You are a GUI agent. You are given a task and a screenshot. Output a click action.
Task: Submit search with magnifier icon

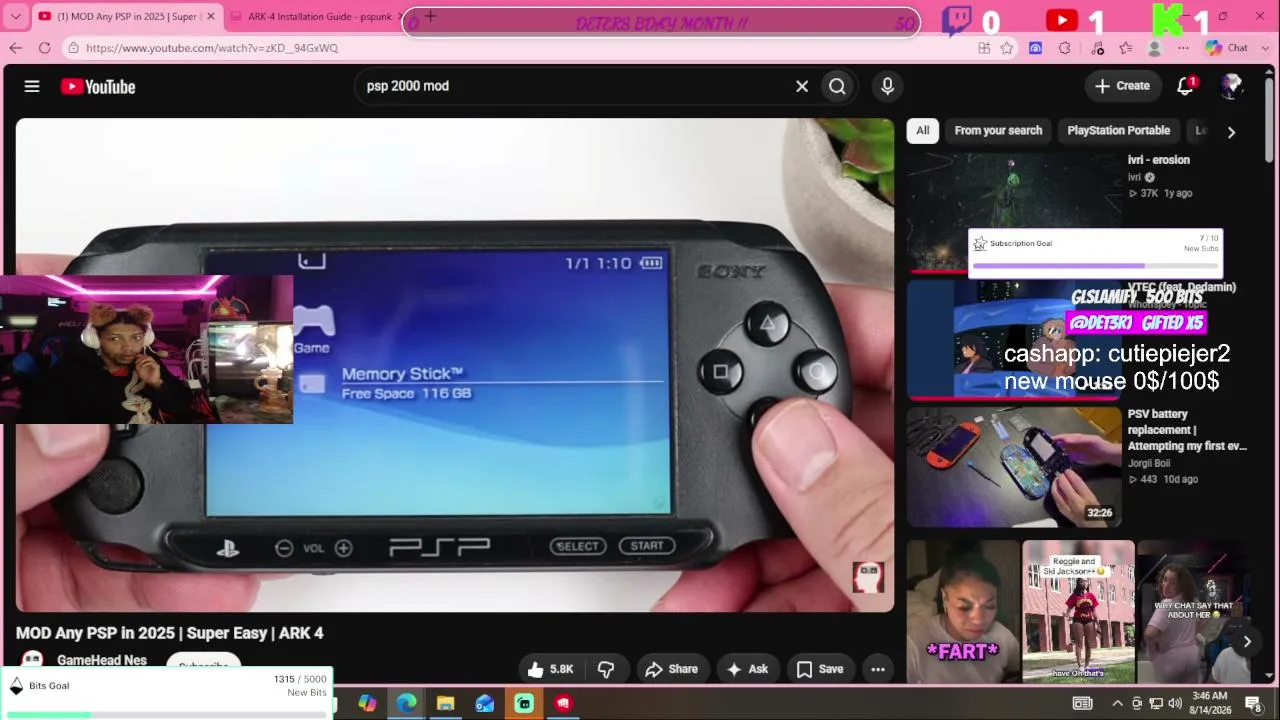[837, 87]
